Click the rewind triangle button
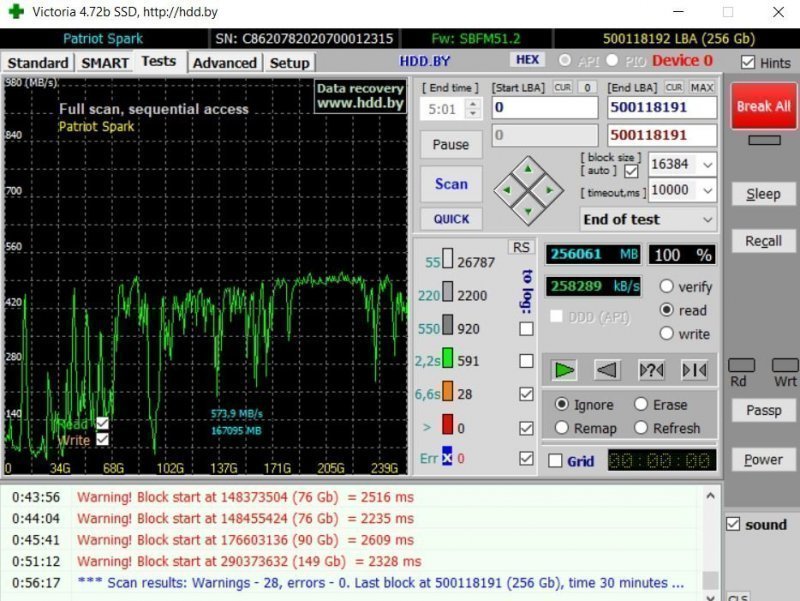The width and height of the screenshot is (800, 601). 607,370
